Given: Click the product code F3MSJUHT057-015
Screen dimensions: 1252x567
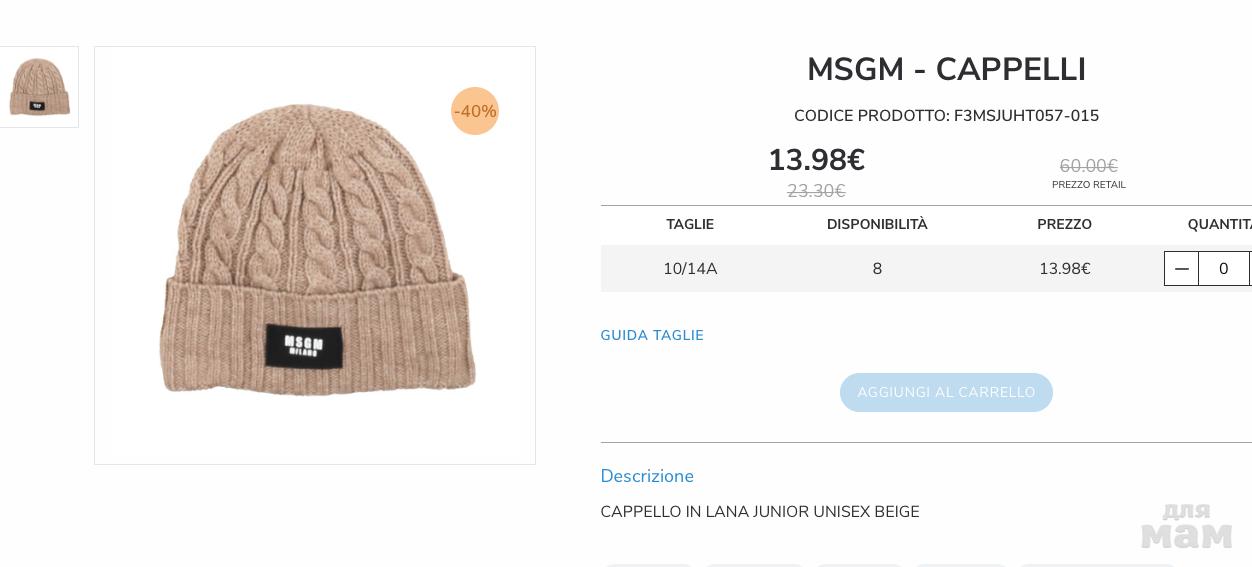Looking at the screenshot, I should (x=1026, y=116).
